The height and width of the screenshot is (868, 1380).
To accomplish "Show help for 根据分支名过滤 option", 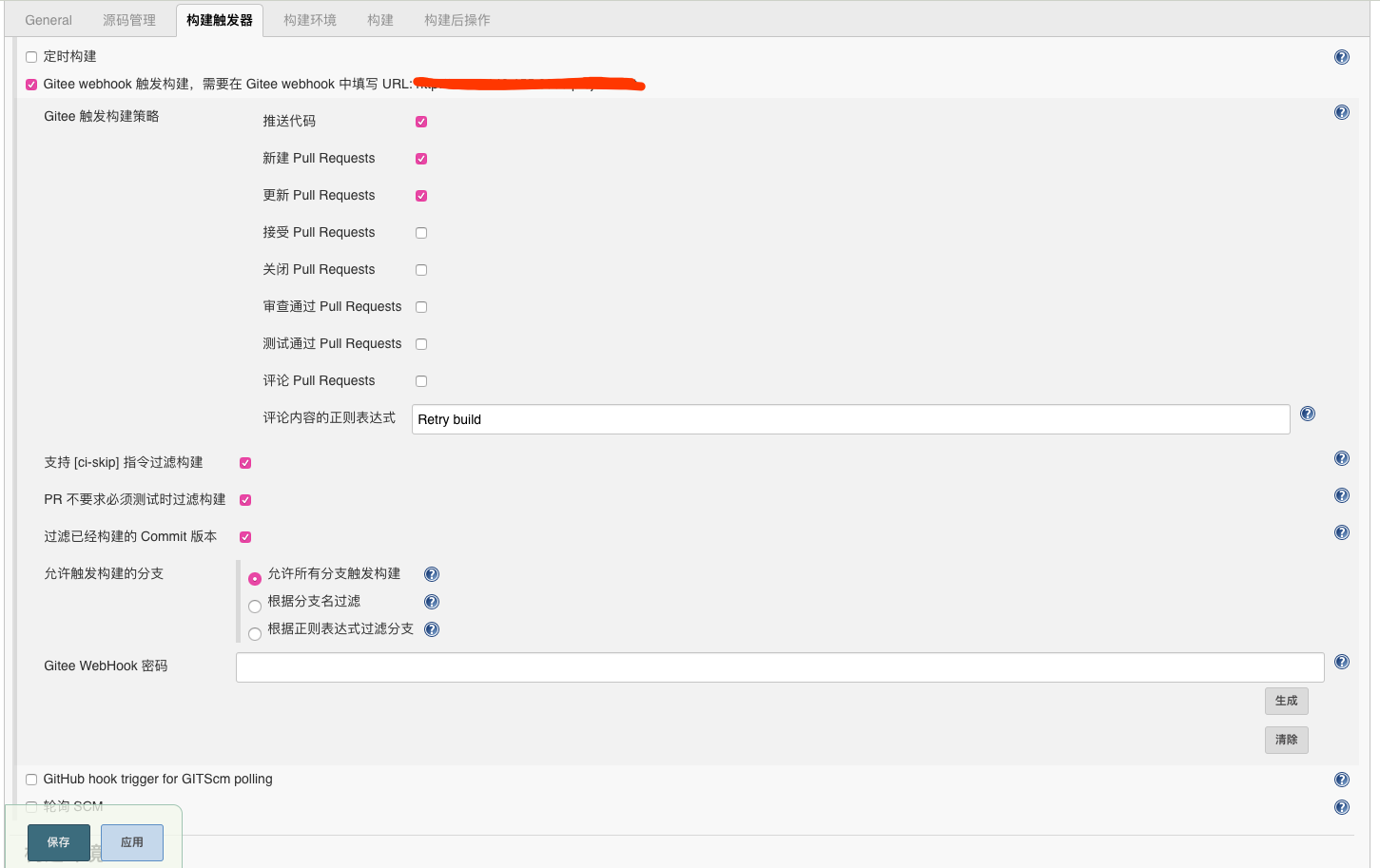I will tap(431, 602).
